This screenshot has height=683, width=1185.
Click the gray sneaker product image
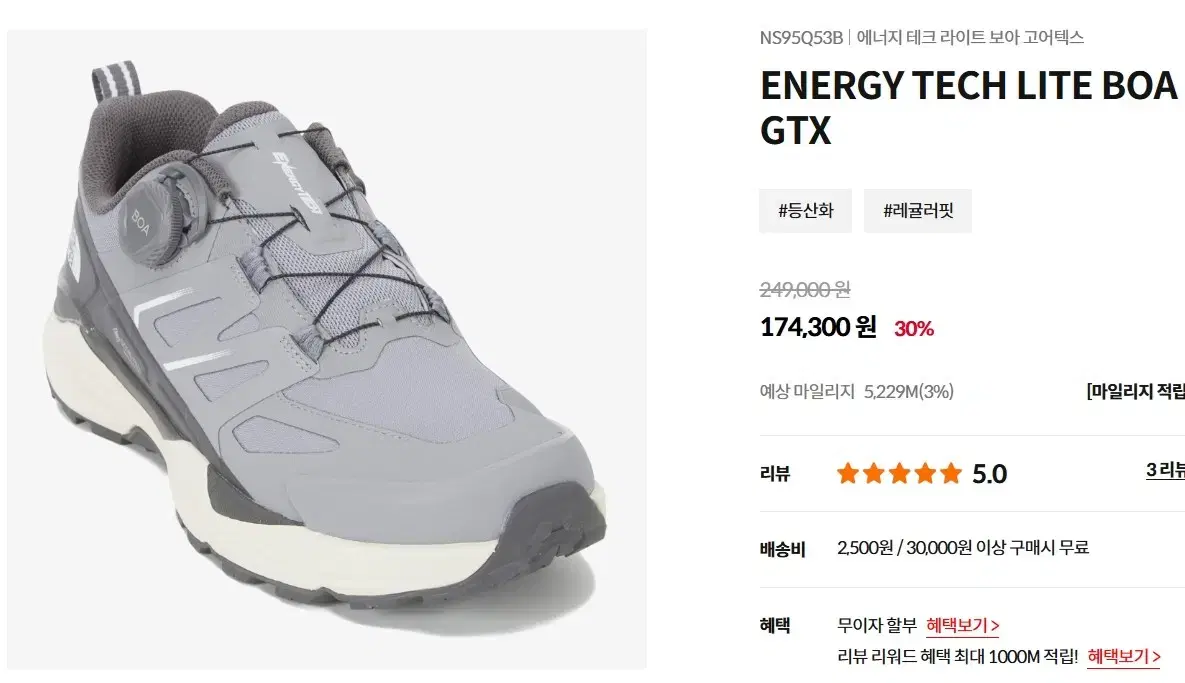(x=326, y=349)
